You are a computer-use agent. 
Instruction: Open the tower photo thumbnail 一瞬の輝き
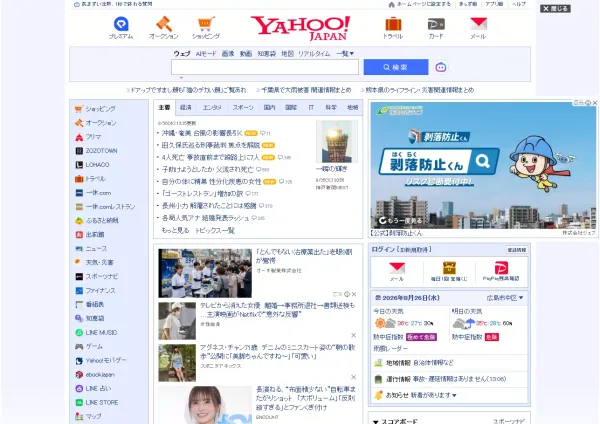[x=337, y=141]
